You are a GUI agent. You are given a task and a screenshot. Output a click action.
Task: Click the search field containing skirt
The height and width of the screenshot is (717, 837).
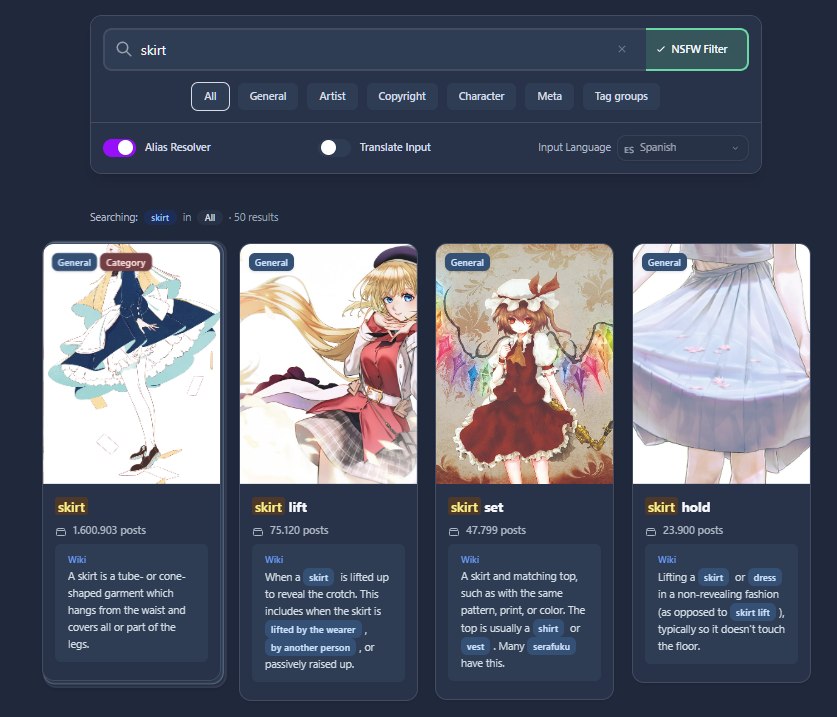click(x=375, y=49)
